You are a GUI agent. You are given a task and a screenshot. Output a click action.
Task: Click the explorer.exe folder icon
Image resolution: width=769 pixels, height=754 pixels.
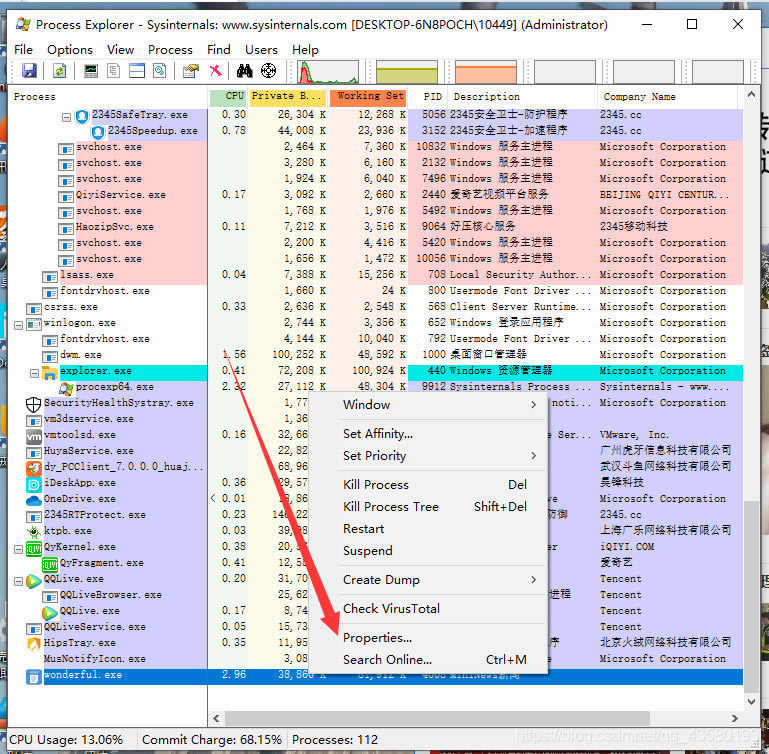click(50, 373)
